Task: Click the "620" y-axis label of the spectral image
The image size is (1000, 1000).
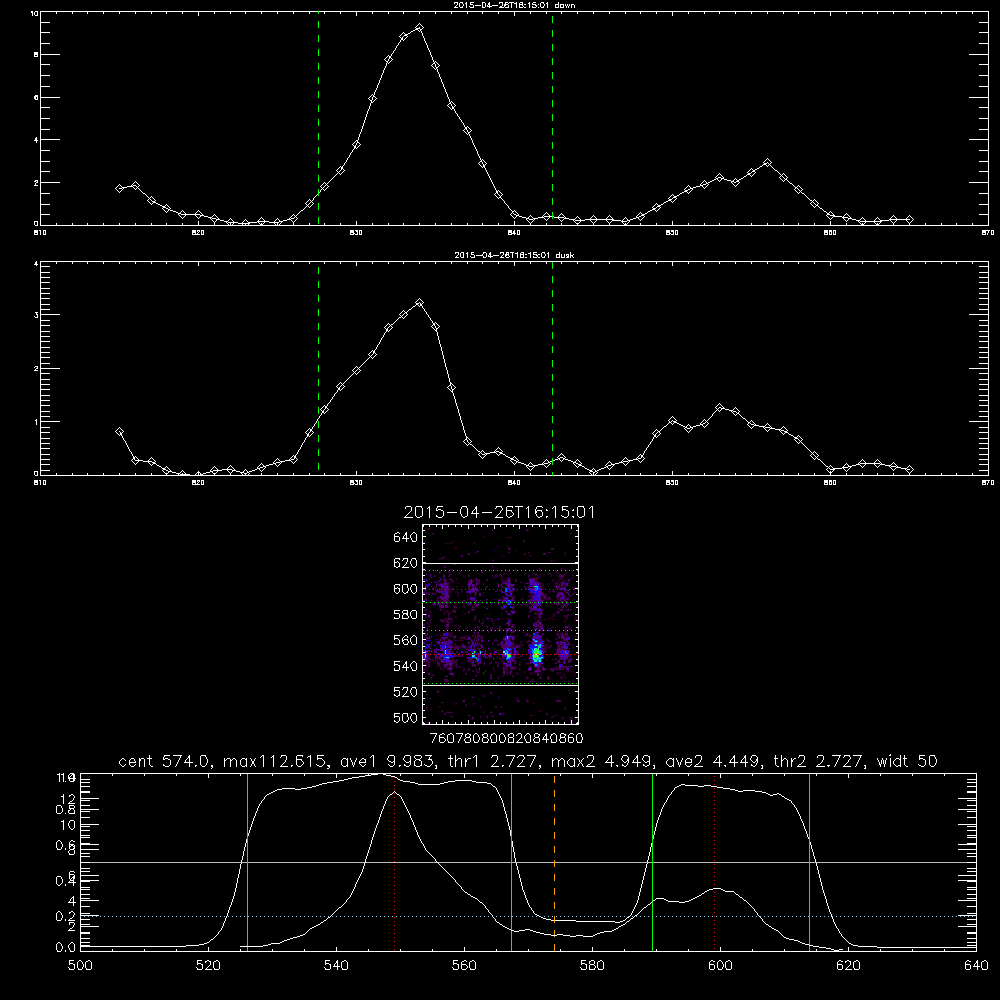Action: [406, 563]
